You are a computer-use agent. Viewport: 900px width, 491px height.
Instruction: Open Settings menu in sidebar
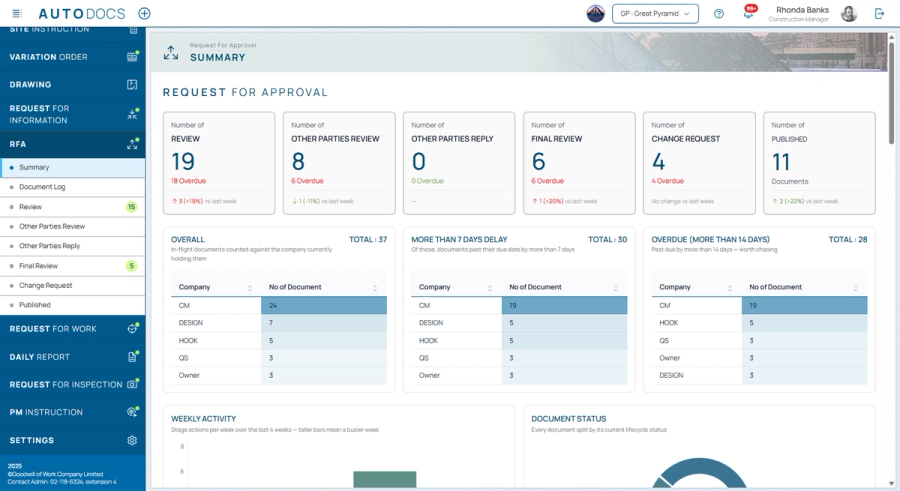click(x=72, y=440)
